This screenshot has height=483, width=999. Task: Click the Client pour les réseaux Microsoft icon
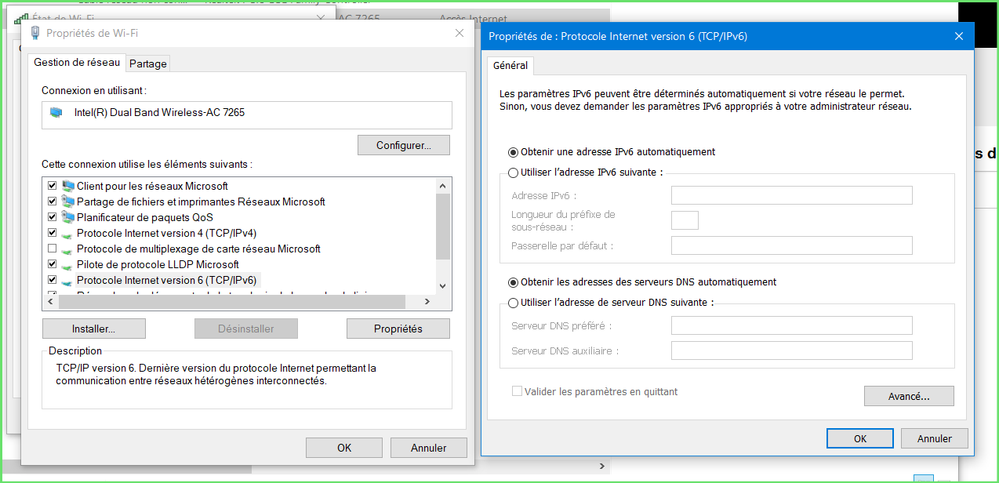coord(68,186)
